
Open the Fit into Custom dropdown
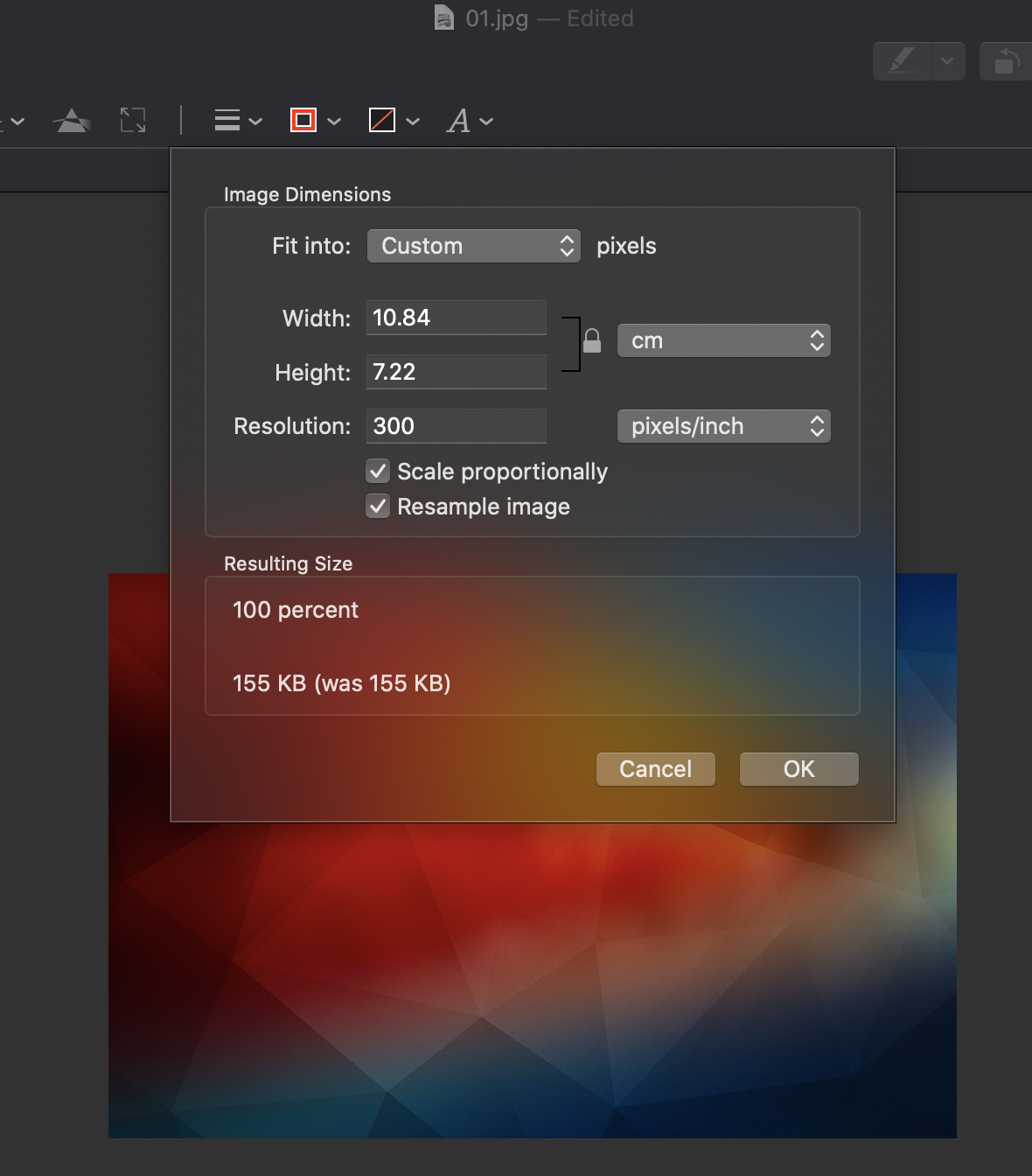(x=473, y=246)
